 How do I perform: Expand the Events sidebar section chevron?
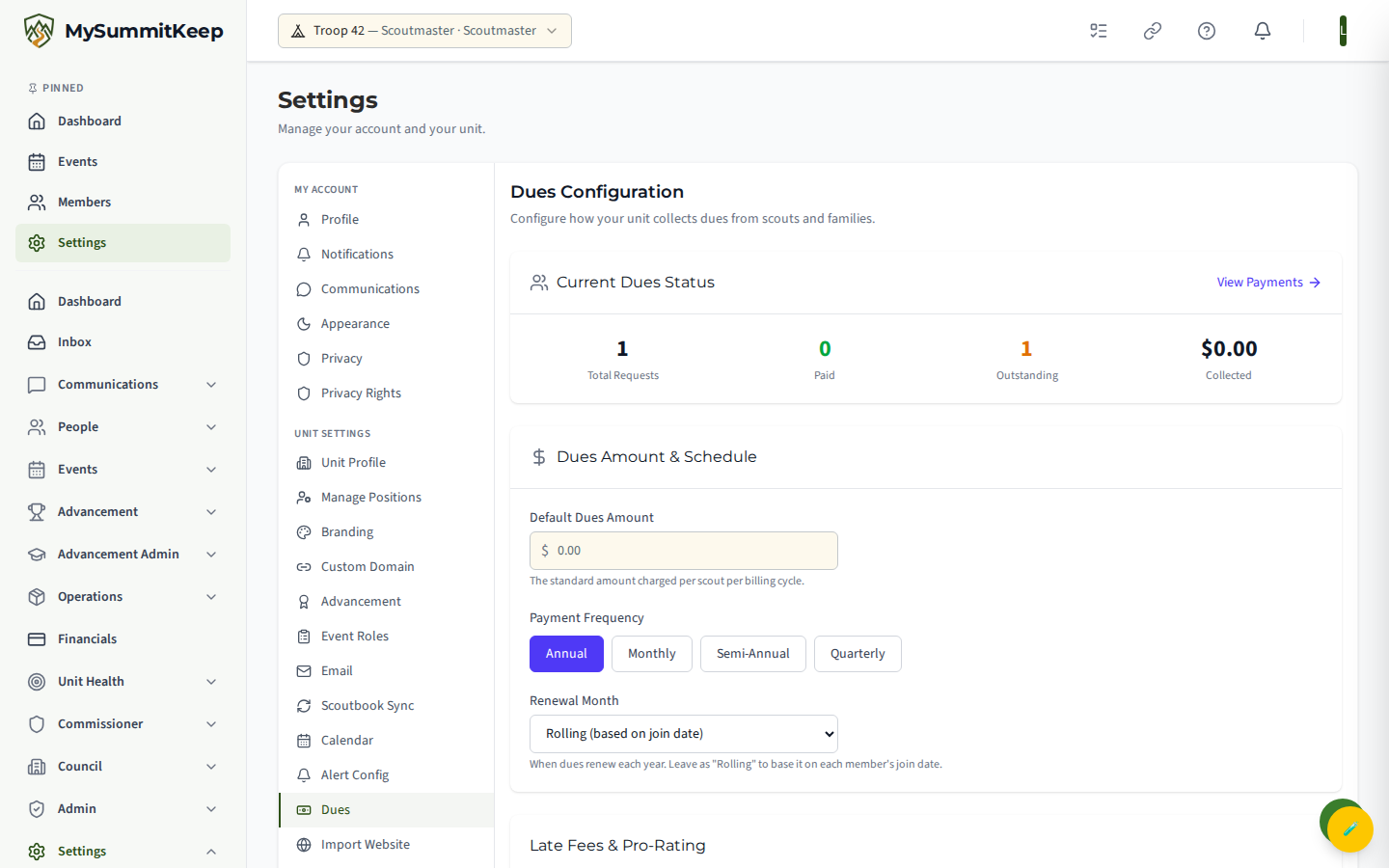(211, 470)
